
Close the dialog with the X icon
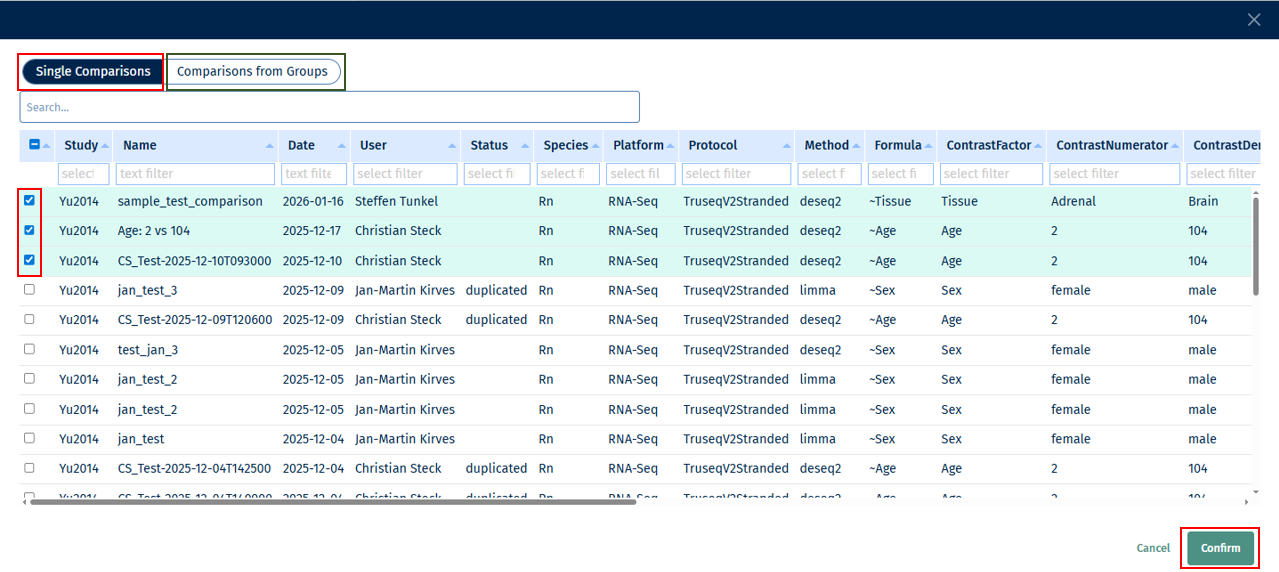click(1253, 20)
